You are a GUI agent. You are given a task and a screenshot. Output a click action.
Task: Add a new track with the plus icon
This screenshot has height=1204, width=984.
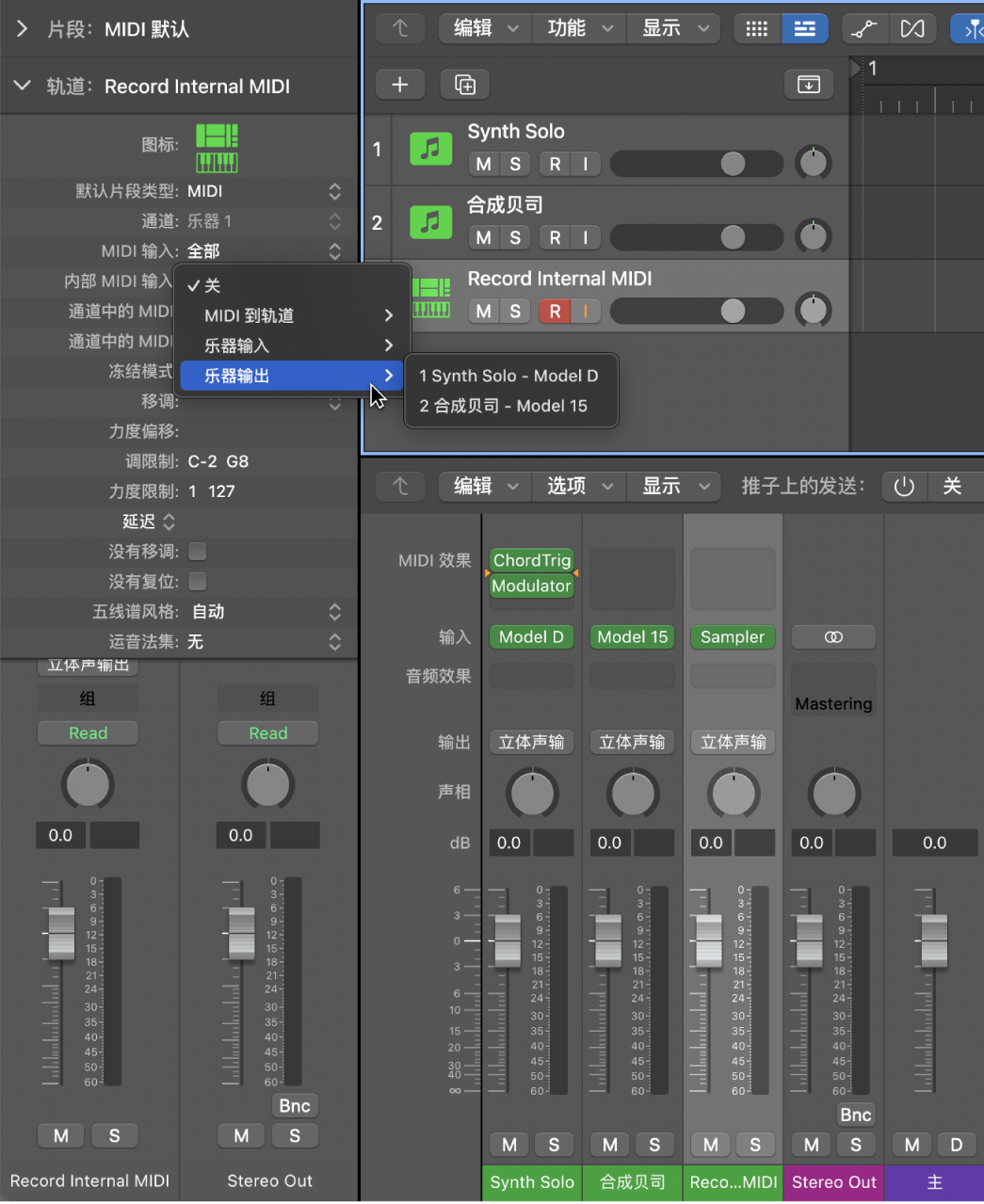pos(400,84)
